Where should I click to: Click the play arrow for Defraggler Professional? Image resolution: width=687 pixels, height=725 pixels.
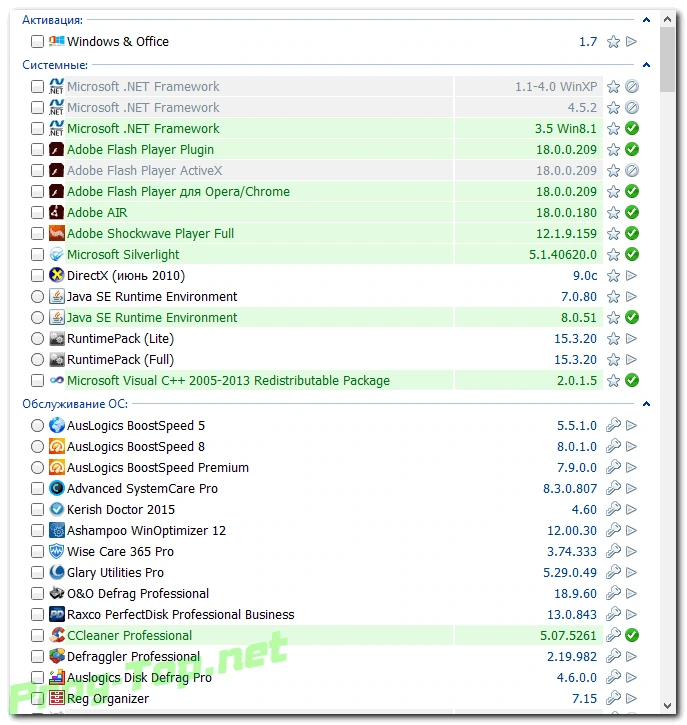631,656
